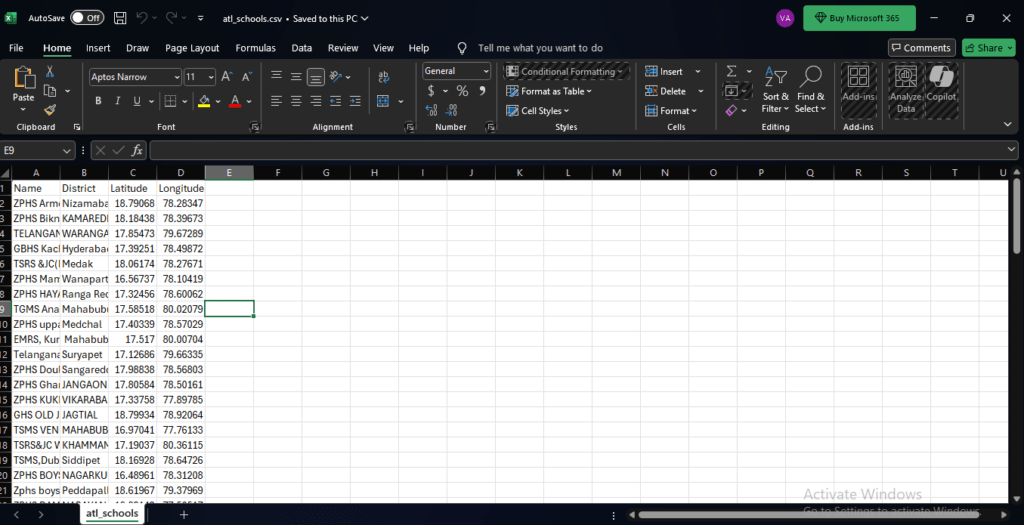Apply Accounting dollar format
This screenshot has width=1024, height=525.
pyautogui.click(x=431, y=91)
